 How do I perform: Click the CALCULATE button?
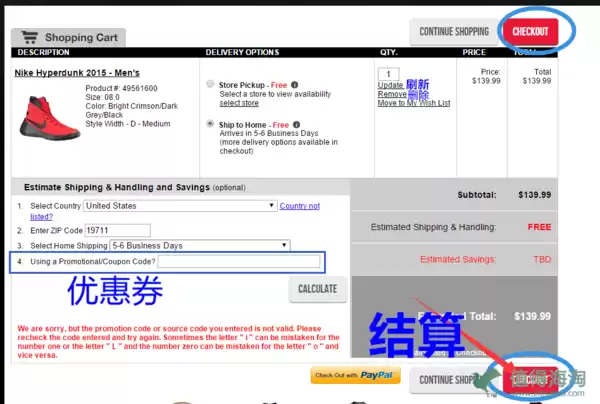click(x=318, y=289)
